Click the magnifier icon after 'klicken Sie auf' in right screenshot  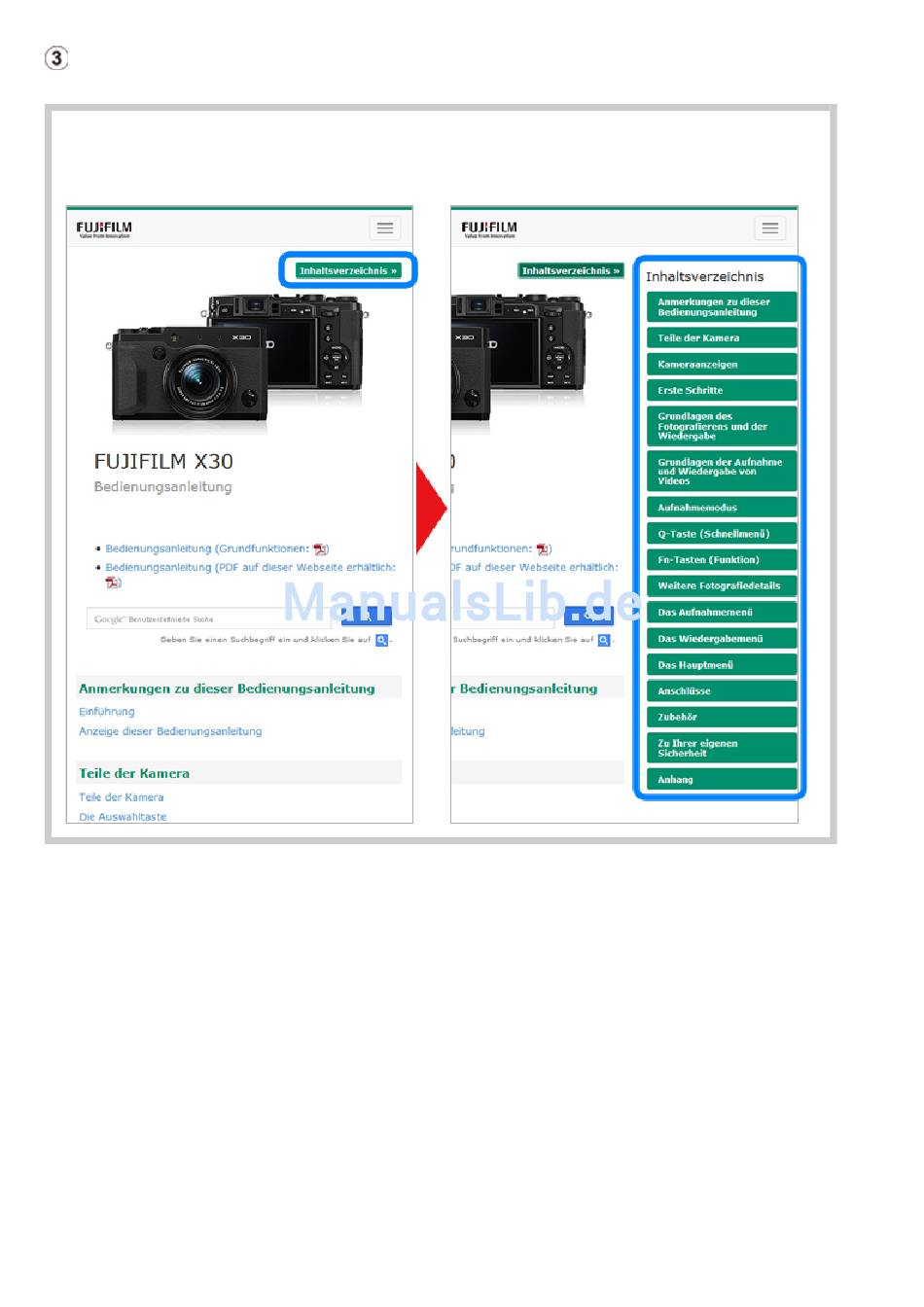pyautogui.click(x=604, y=640)
